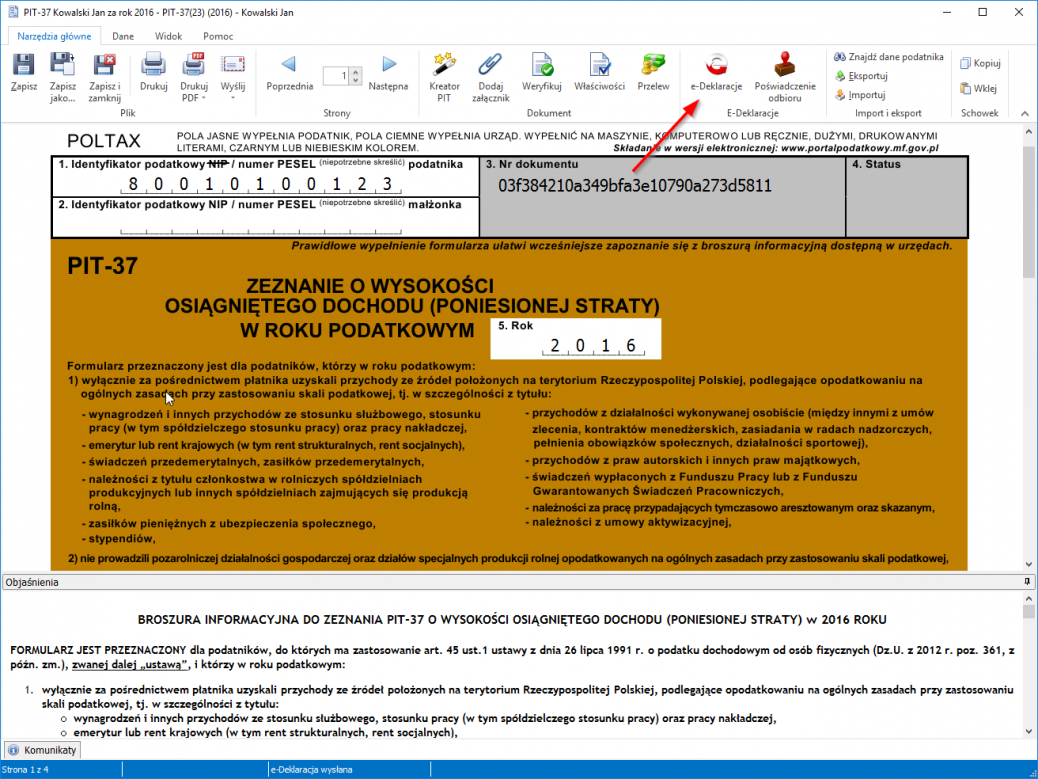Open the Kreator PIT wizard
The image size is (1038, 779).
click(444, 71)
